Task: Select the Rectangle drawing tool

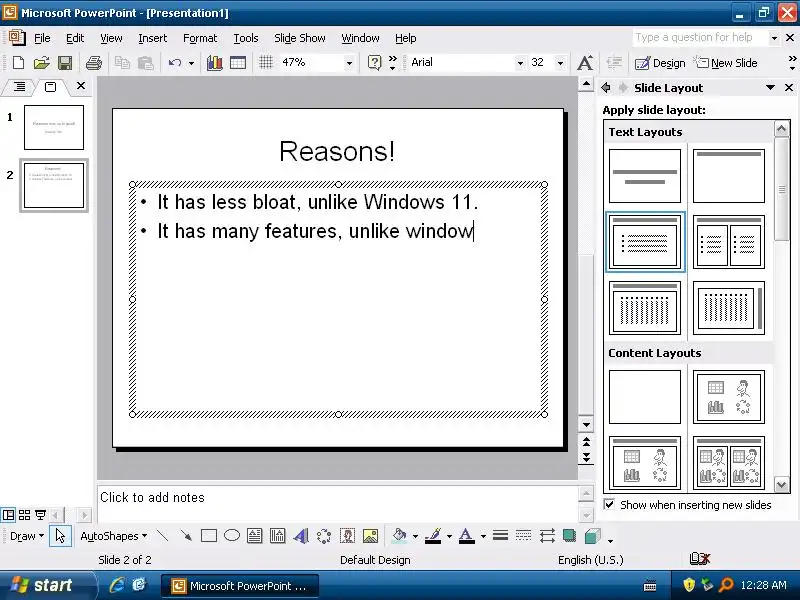Action: coord(209,536)
